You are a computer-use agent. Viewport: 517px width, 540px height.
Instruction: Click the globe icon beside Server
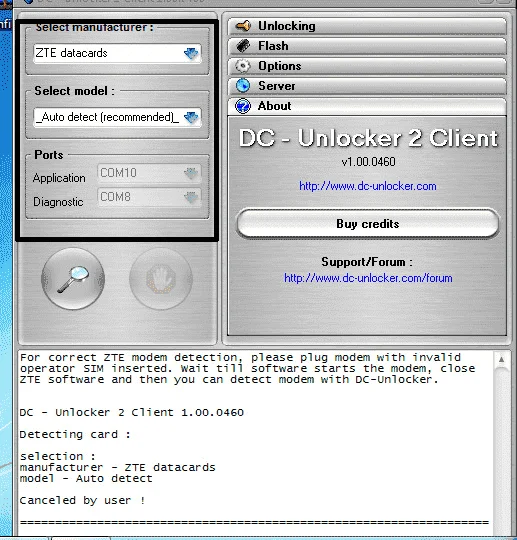click(243, 86)
